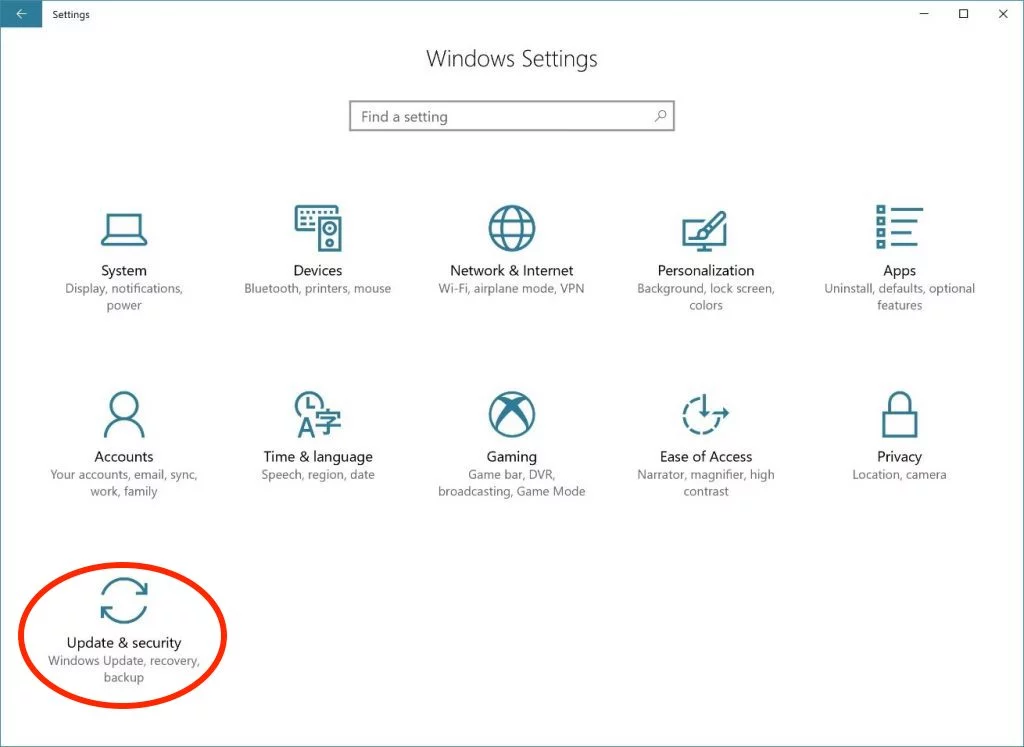The height and width of the screenshot is (747, 1024).
Task: Click the Update & security label
Action: click(x=124, y=643)
